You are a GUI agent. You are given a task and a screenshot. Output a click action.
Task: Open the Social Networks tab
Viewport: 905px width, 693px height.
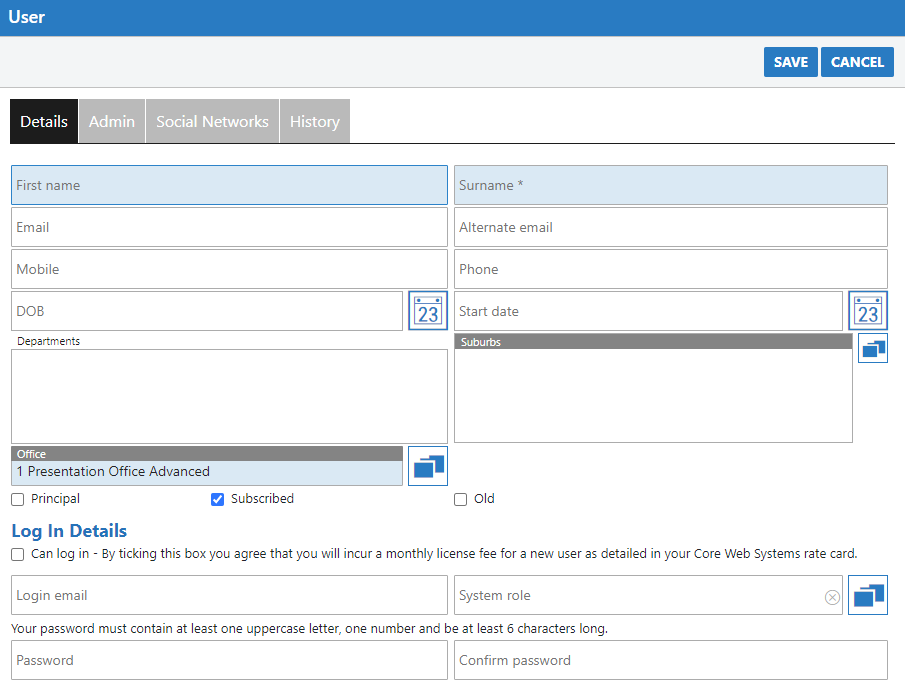(212, 121)
